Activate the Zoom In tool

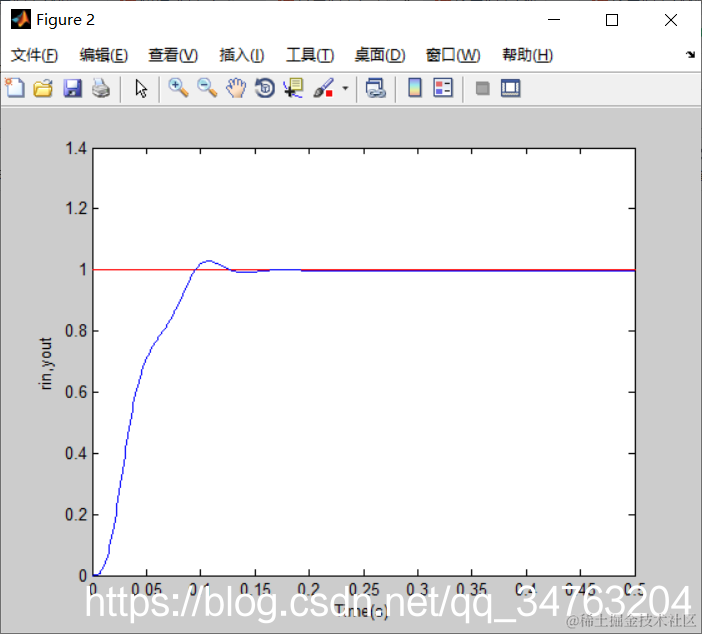(x=178, y=88)
